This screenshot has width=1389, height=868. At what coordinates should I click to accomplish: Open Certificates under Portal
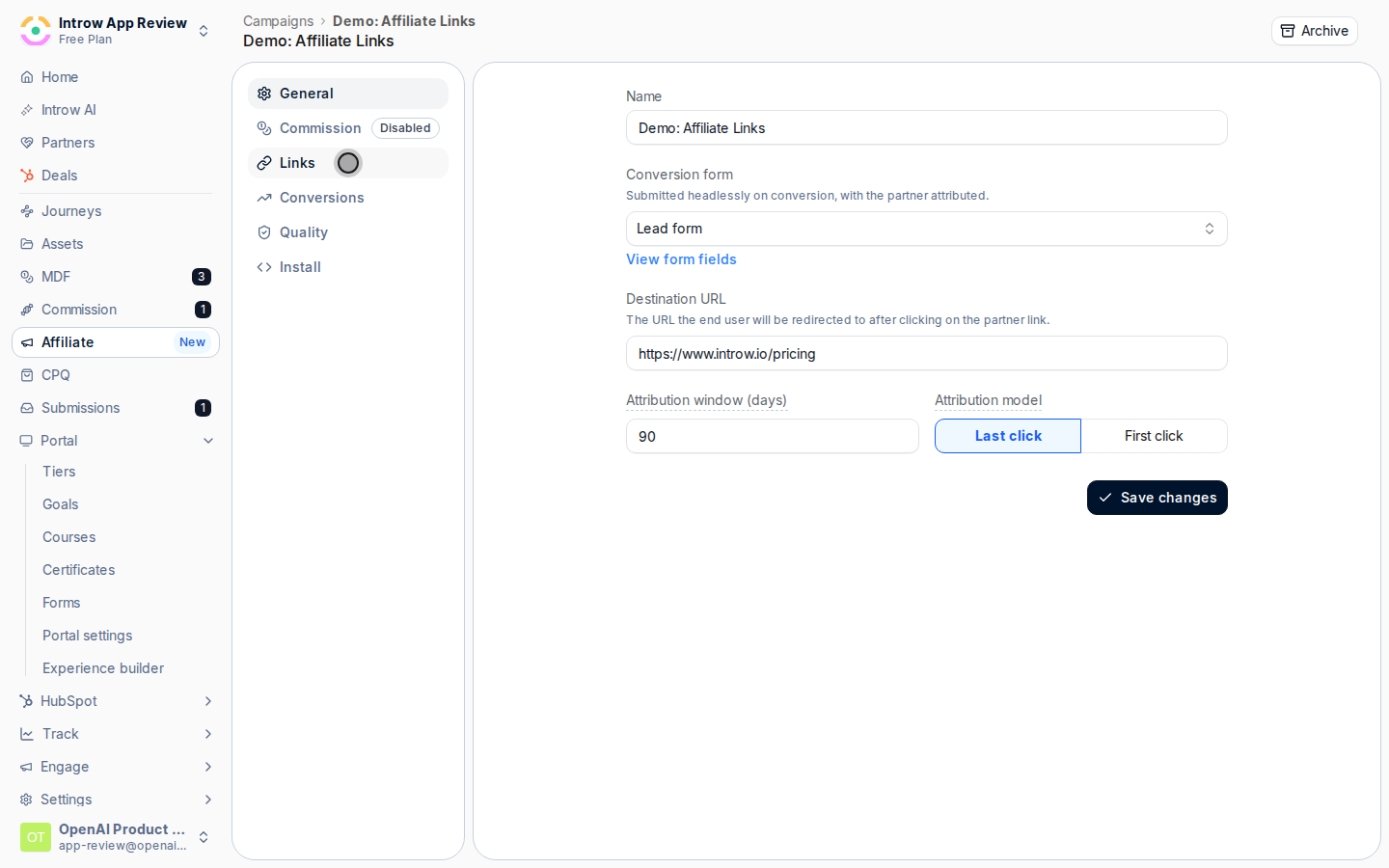pyautogui.click(x=79, y=570)
